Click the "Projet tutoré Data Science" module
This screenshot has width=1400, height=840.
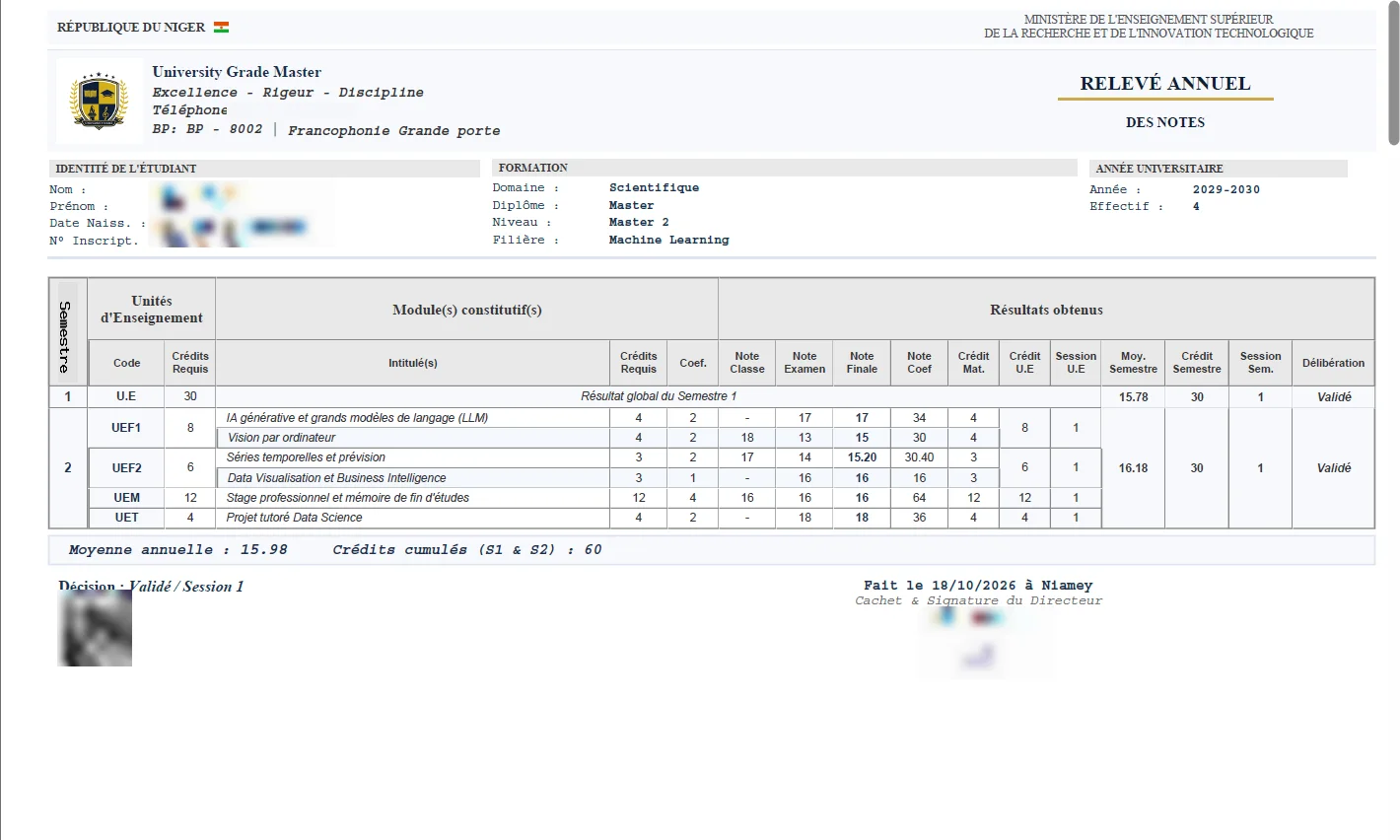[294, 518]
